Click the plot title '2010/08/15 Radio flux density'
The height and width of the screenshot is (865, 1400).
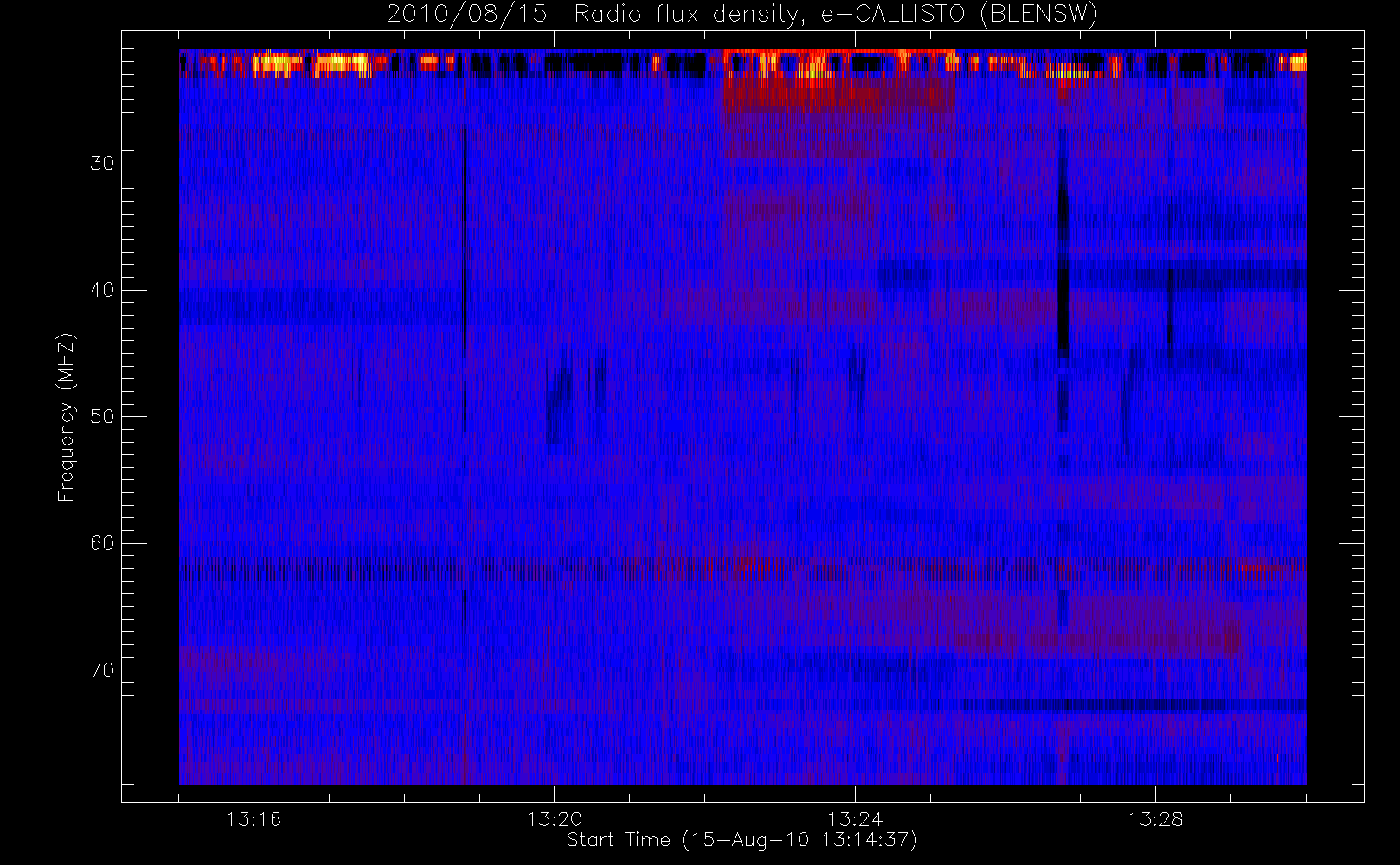742,15
